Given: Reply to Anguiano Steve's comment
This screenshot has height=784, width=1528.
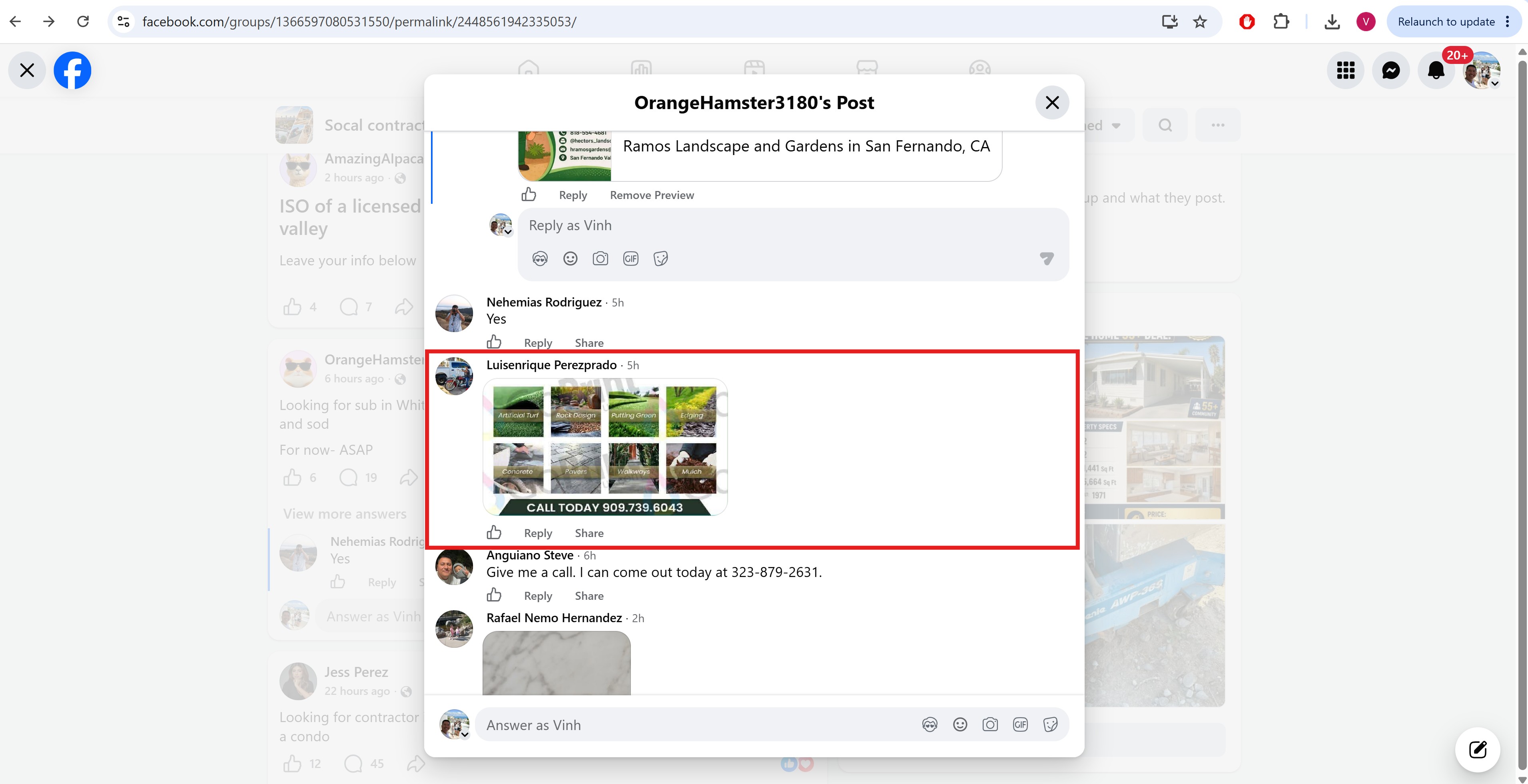Looking at the screenshot, I should pos(538,596).
